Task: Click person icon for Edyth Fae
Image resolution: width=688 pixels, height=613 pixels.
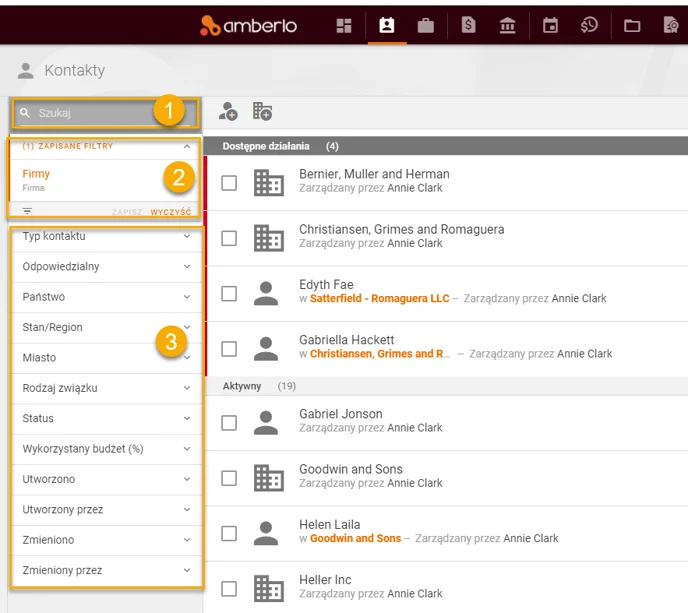Action: 266,293
